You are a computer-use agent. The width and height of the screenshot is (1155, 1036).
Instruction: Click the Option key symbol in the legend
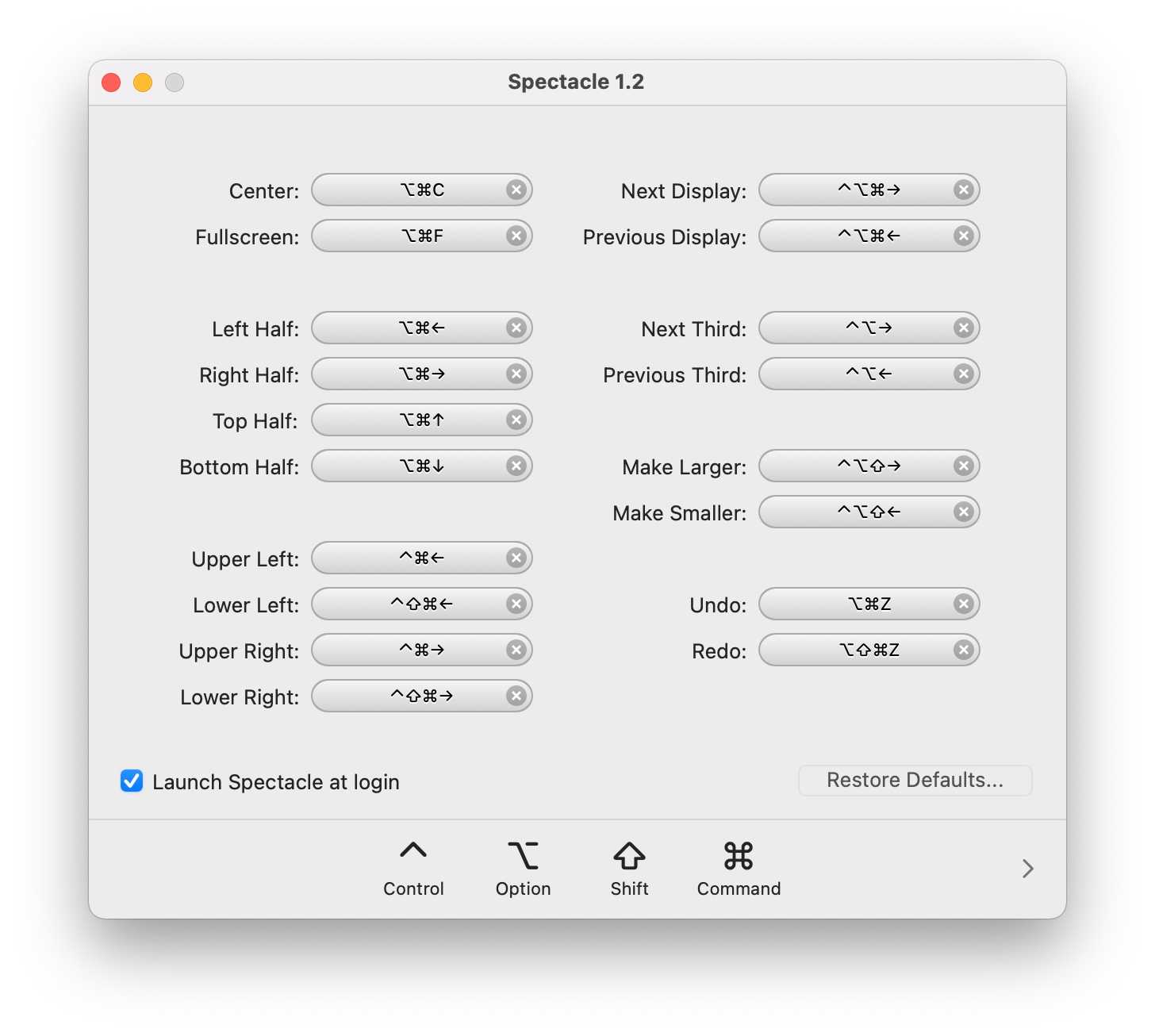[523, 855]
